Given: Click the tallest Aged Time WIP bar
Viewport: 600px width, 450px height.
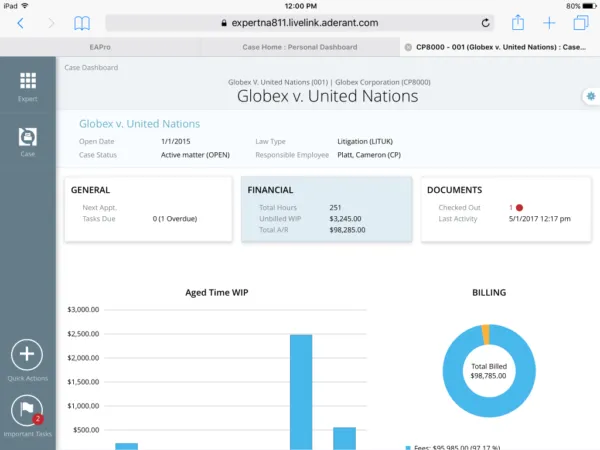Looking at the screenshot, I should tap(301, 392).
